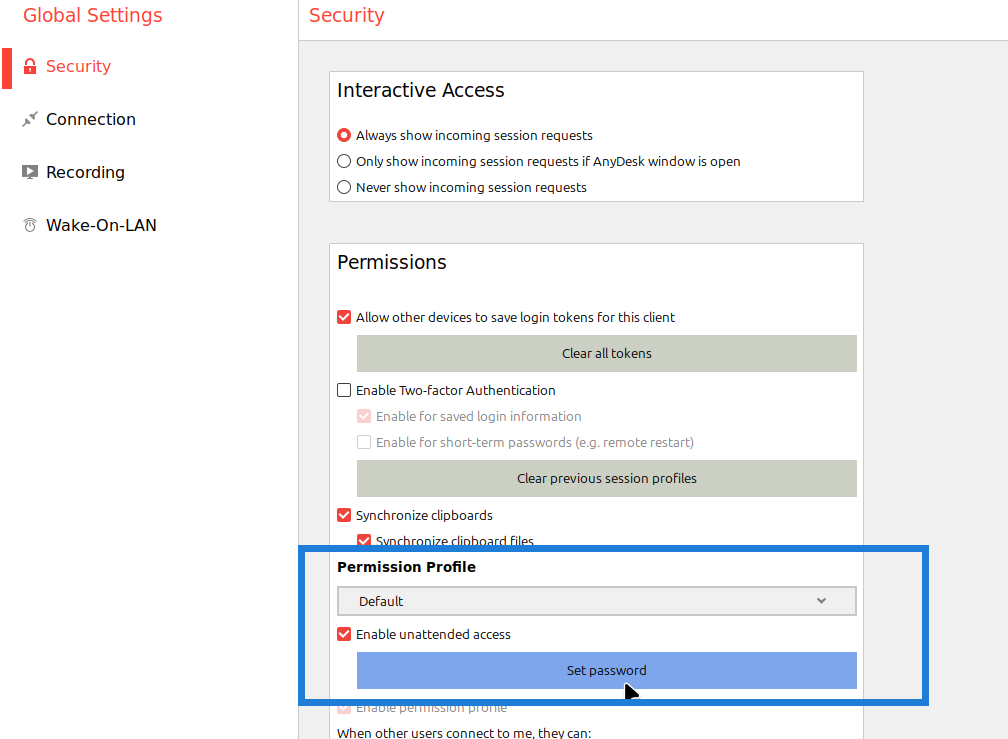Image resolution: width=1008 pixels, height=739 pixels.
Task: Toggle Enable for saved login information
Action: 364,416
